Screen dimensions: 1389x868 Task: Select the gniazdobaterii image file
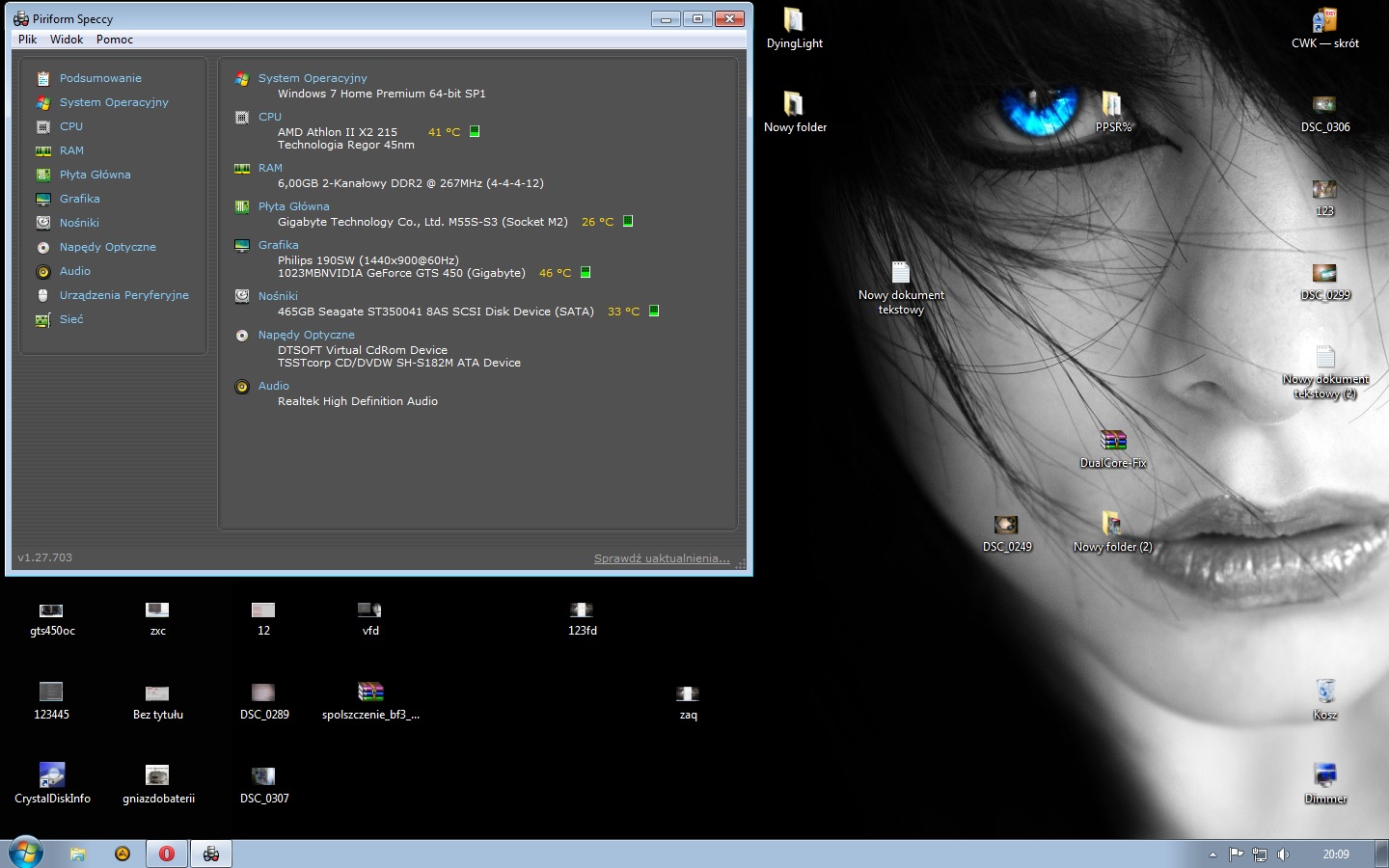[158, 783]
